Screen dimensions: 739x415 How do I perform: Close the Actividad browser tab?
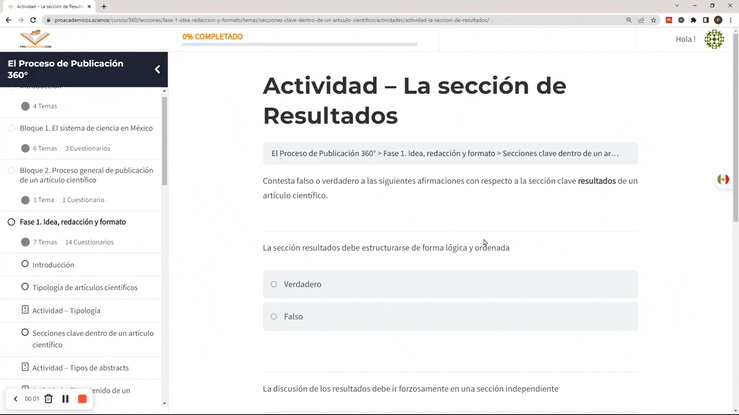(89, 7)
